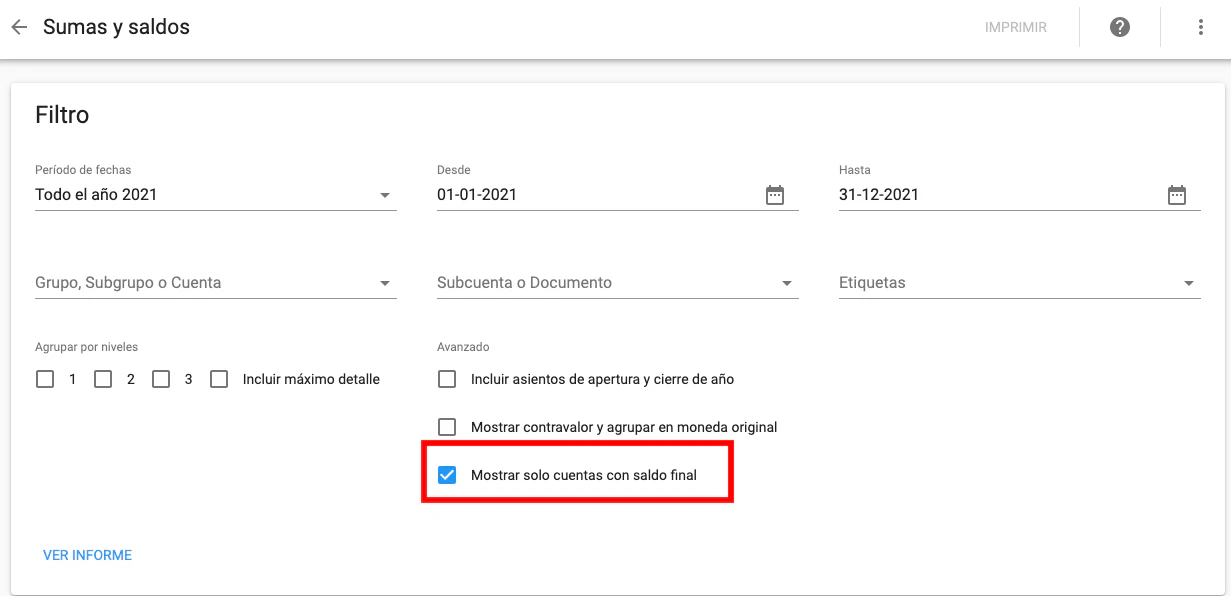Uncheck Mostrar solo cuentas con saldo final
Screen dimensions: 1231x596
tap(448, 475)
